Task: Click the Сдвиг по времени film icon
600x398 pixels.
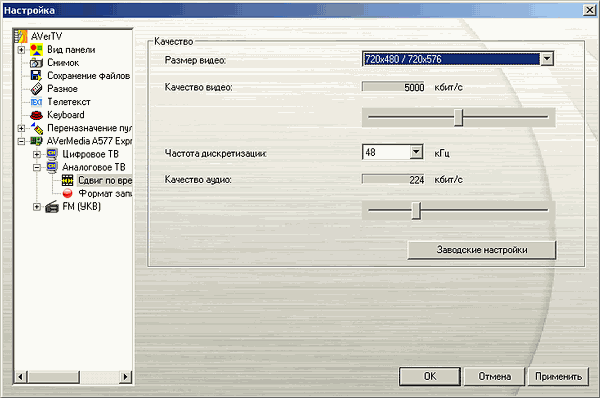Action: click(67, 180)
